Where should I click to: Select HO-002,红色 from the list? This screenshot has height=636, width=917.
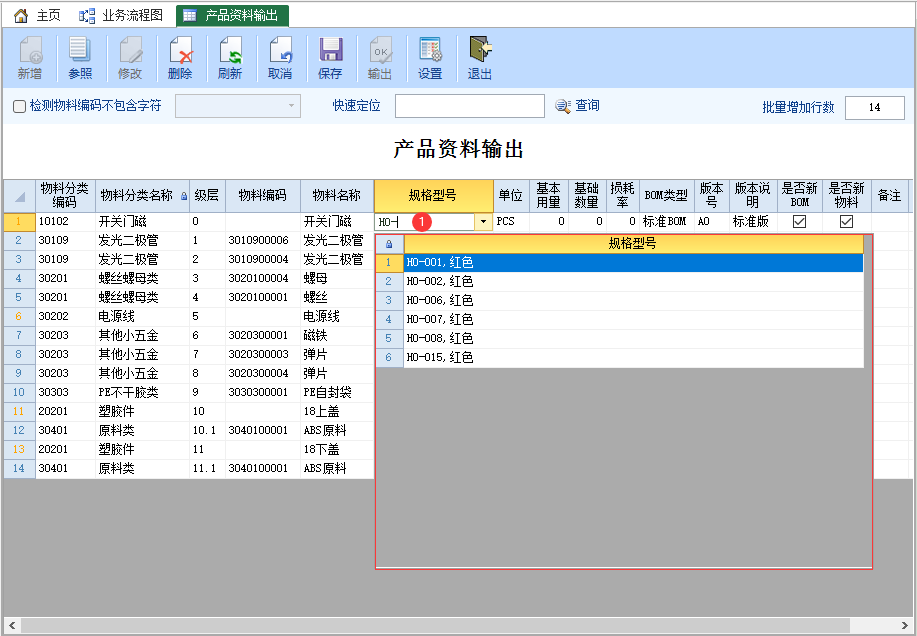click(x=633, y=281)
